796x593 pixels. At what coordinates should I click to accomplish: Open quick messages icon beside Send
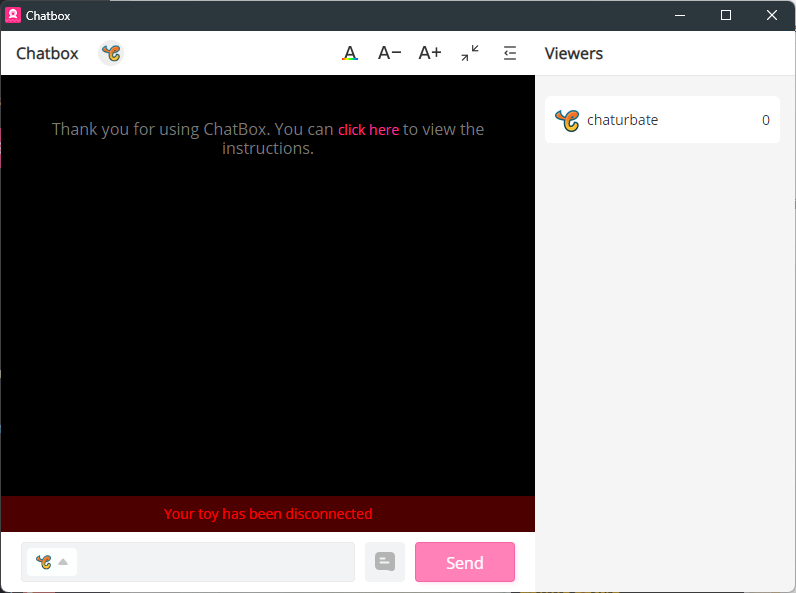[x=385, y=562]
